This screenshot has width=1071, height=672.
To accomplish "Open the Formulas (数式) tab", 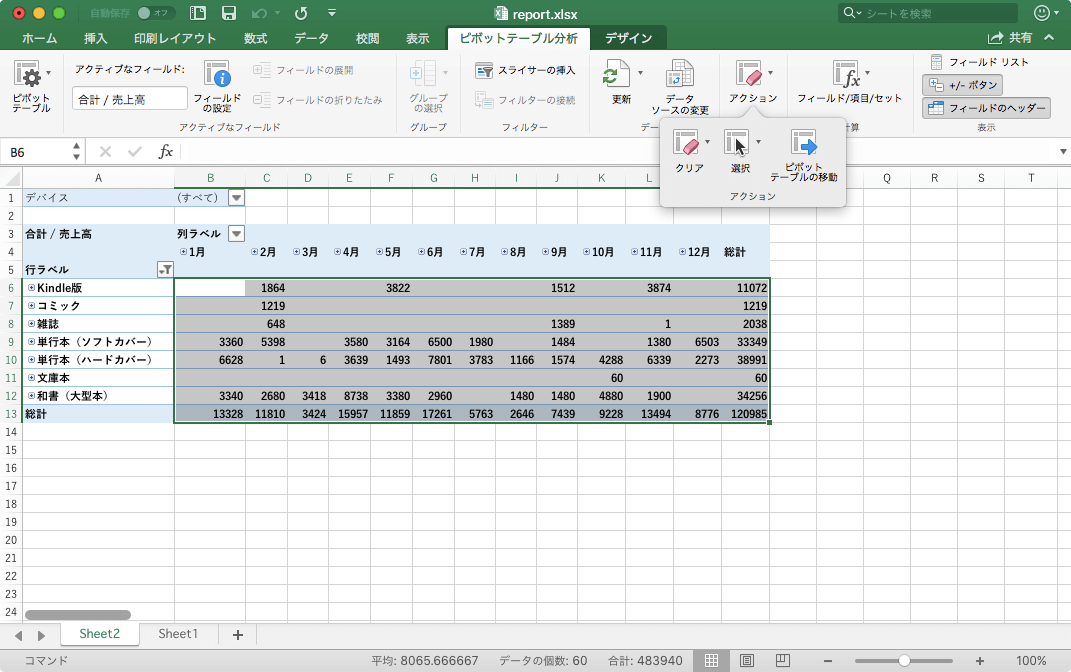I will (255, 38).
